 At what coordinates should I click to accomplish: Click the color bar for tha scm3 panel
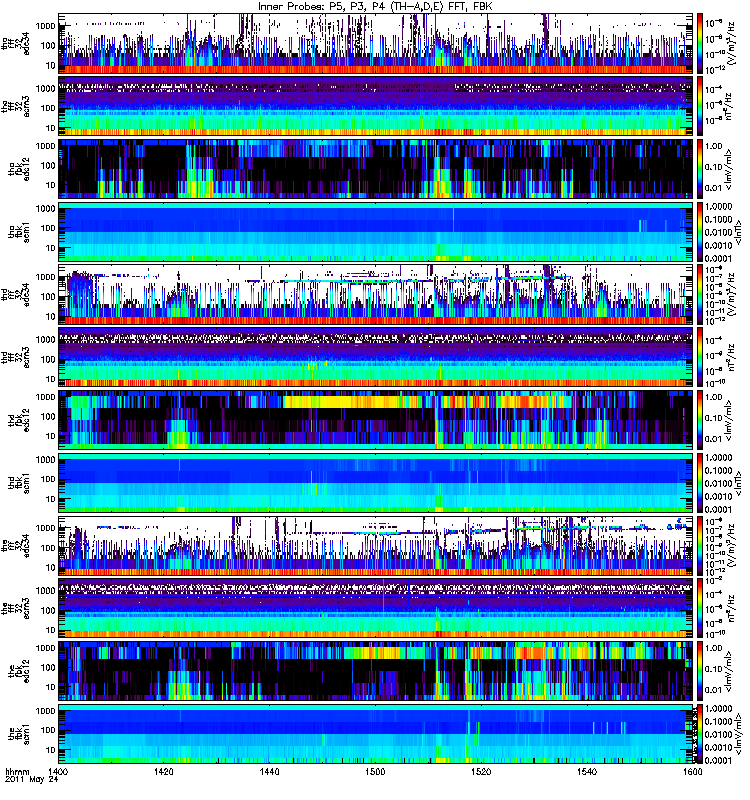pos(700,106)
